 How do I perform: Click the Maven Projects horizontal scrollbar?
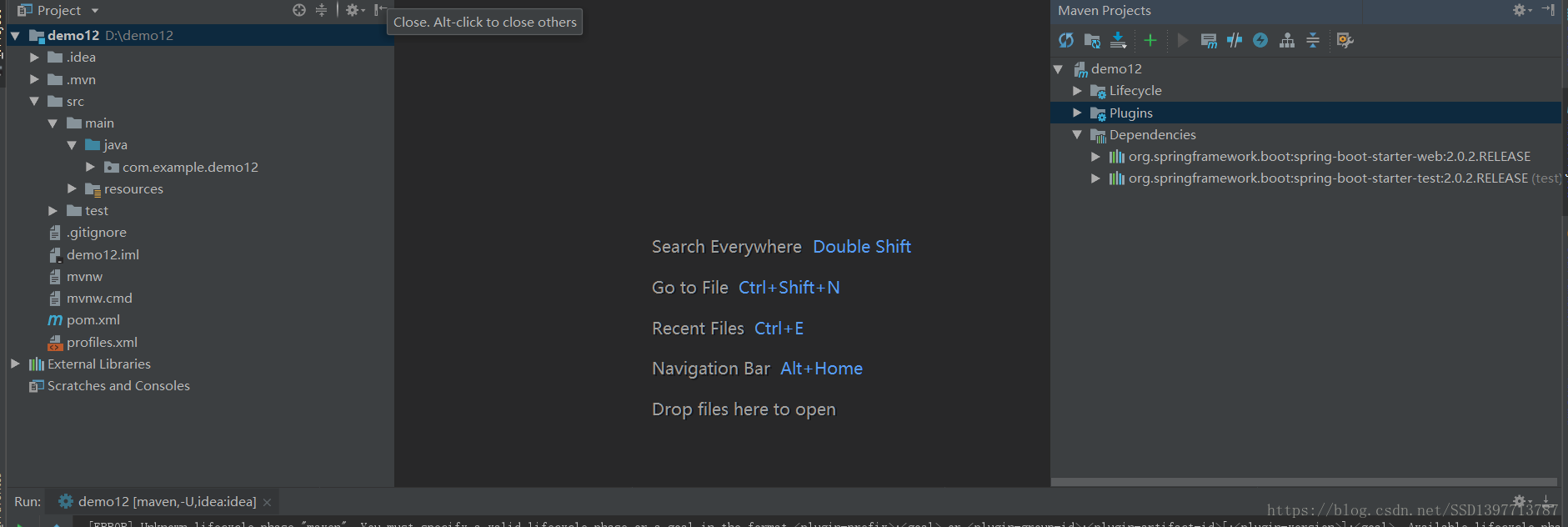1305,482
